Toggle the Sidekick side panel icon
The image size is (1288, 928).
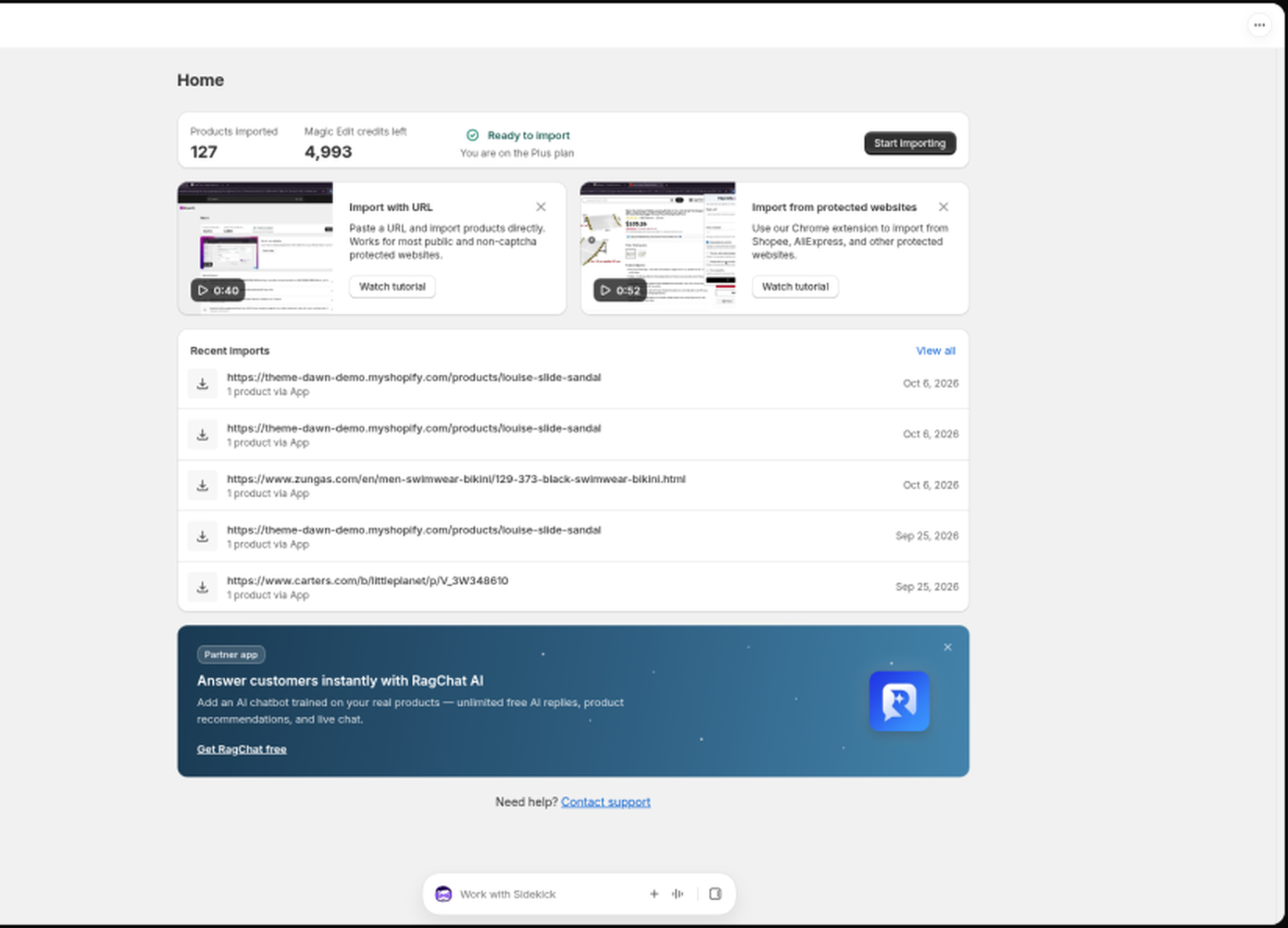[x=715, y=894]
